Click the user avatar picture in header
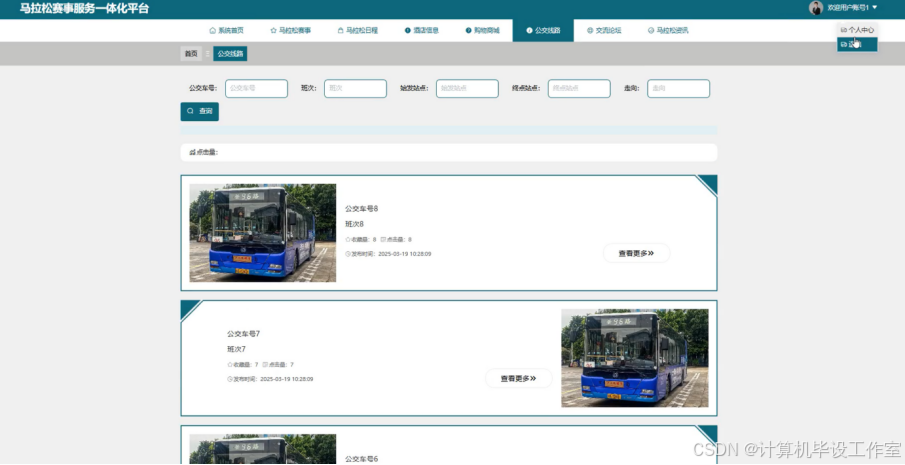This screenshot has width=905, height=465. coord(816,8)
